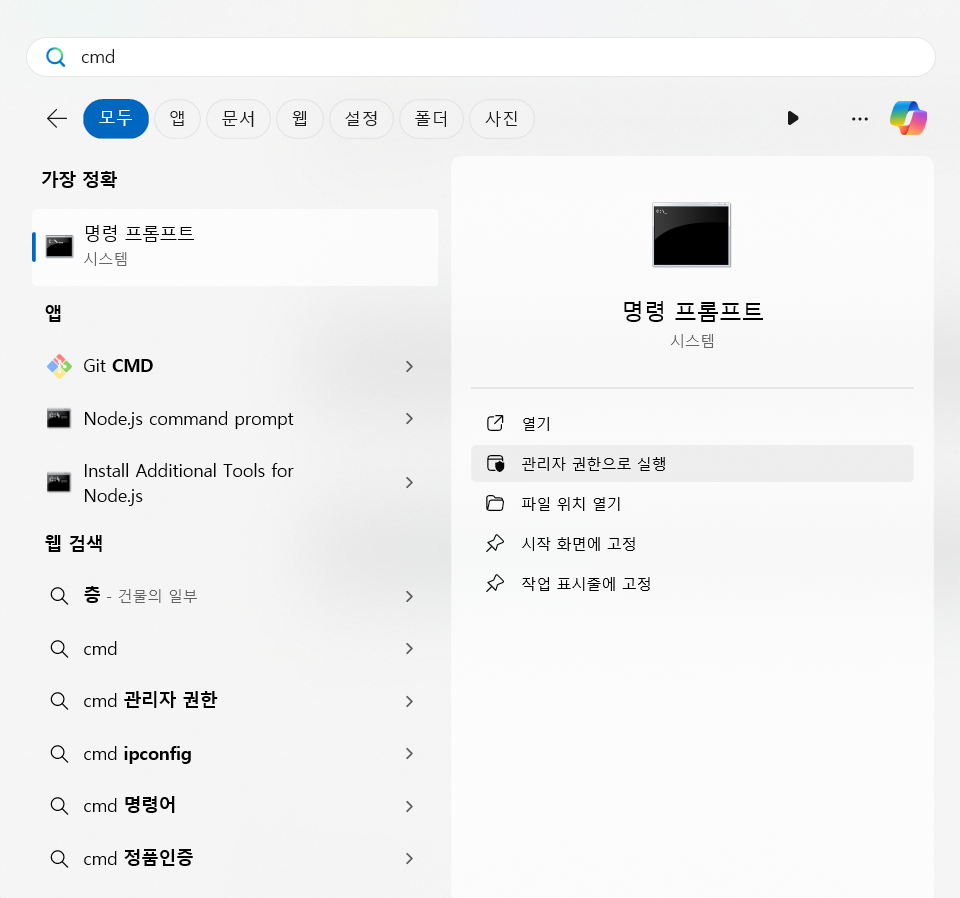Expand the cmd 관리자 권한 chevron

(x=410, y=702)
